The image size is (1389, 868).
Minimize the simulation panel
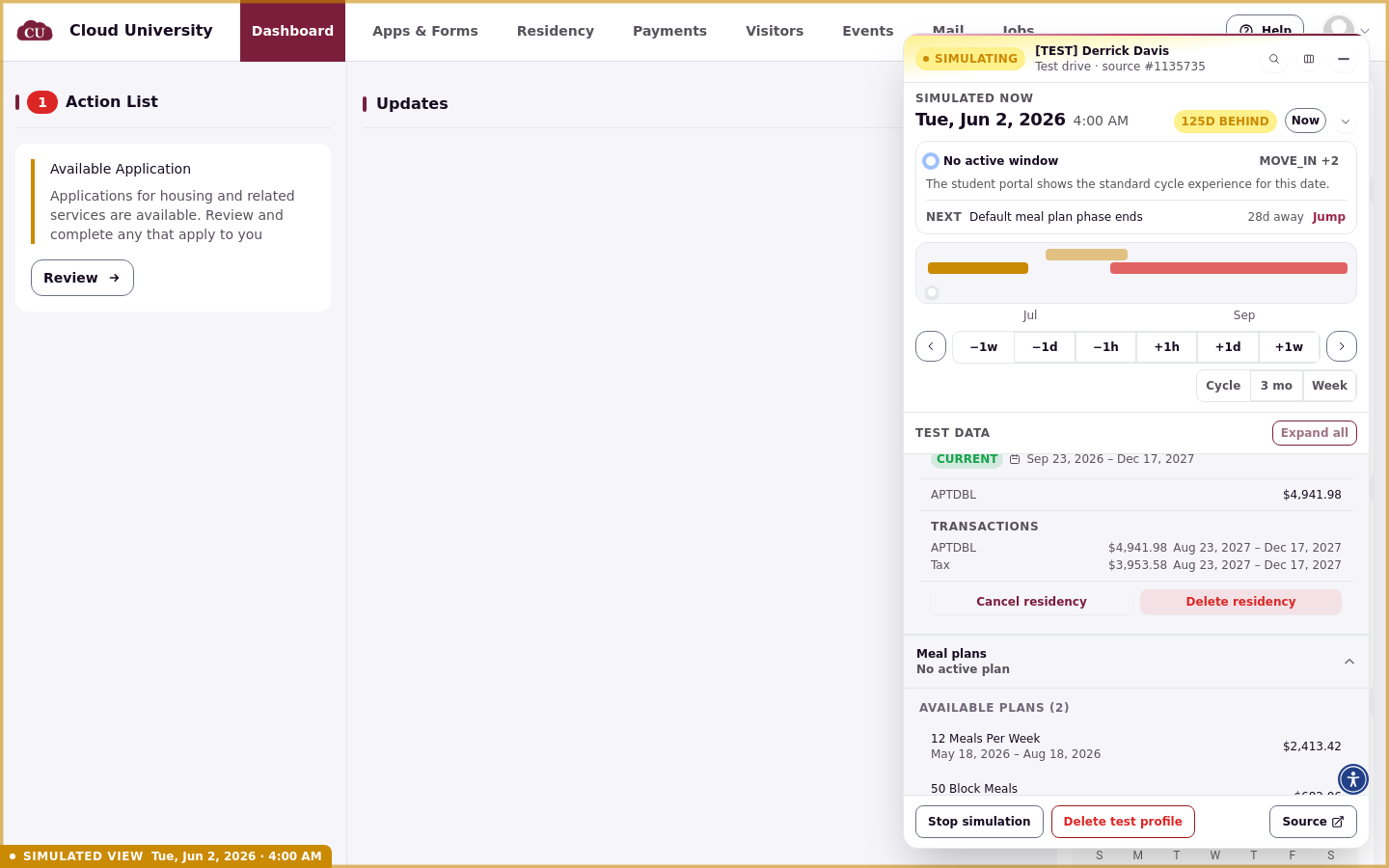click(x=1344, y=59)
